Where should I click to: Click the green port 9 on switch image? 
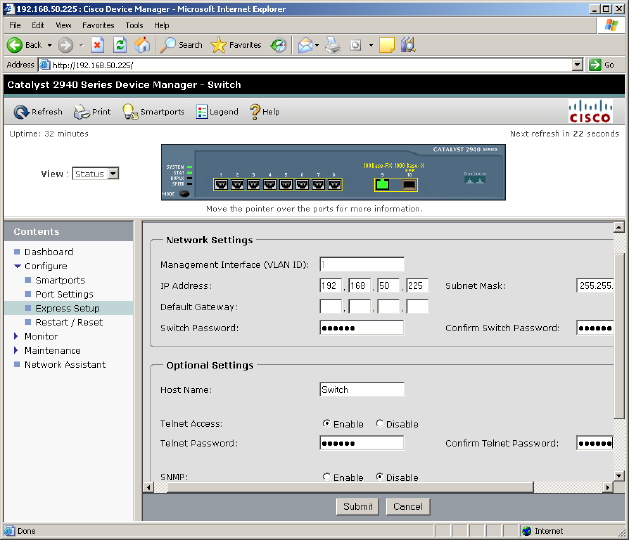tap(382, 185)
